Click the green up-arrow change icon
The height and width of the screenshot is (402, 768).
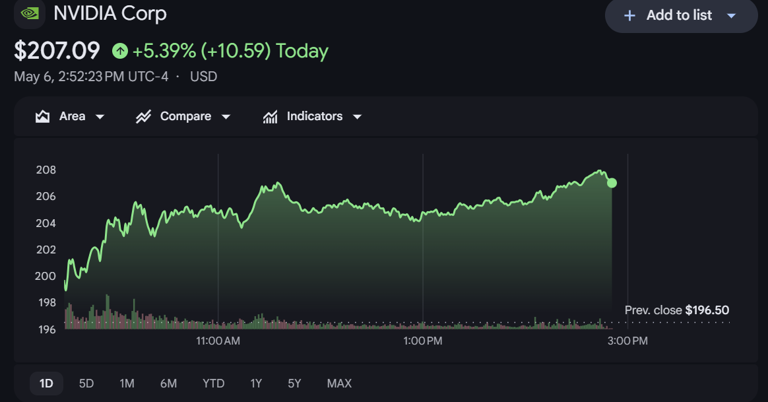pyautogui.click(x=120, y=51)
